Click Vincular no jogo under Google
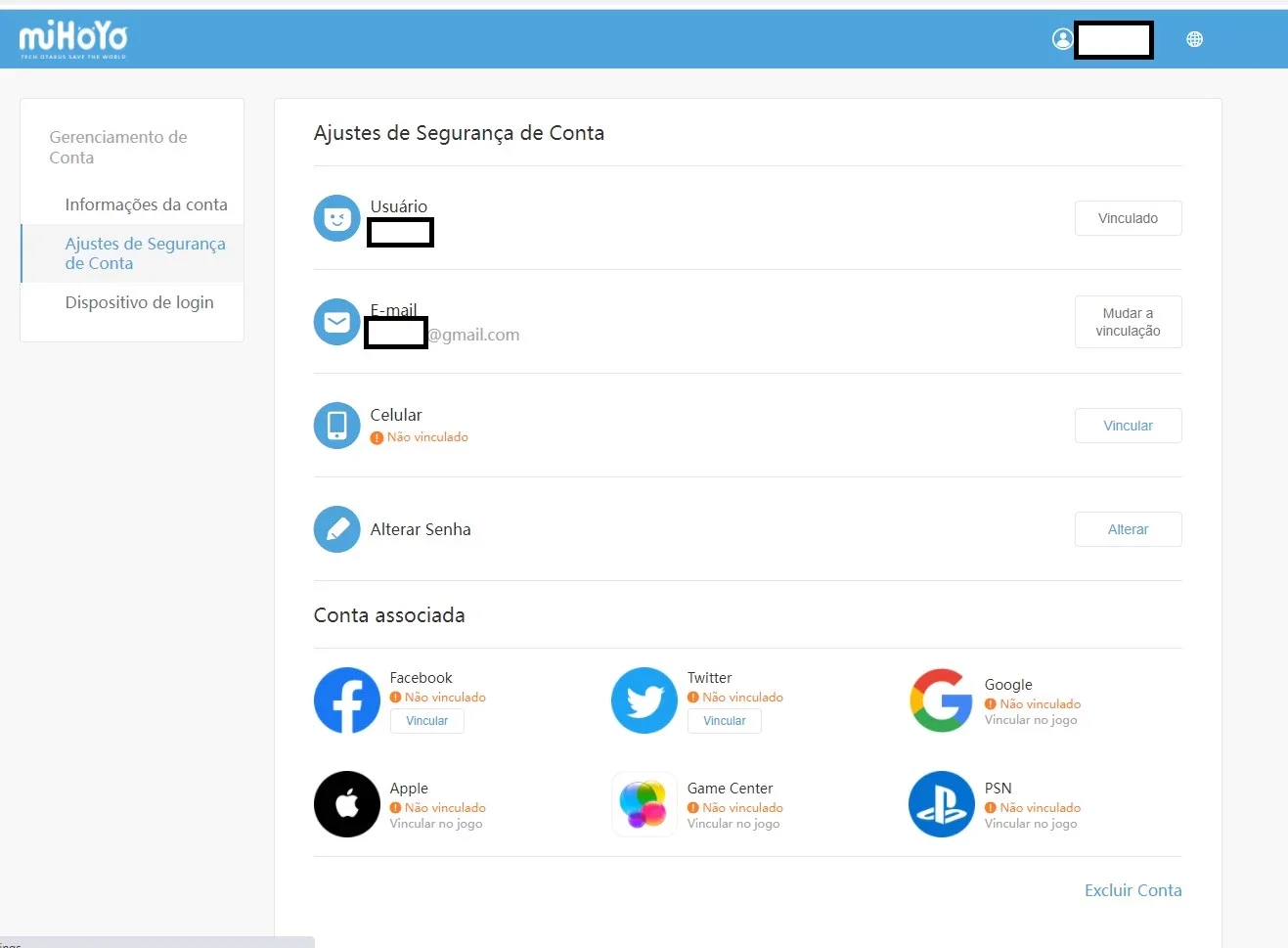The height and width of the screenshot is (948, 1288). point(1031,720)
